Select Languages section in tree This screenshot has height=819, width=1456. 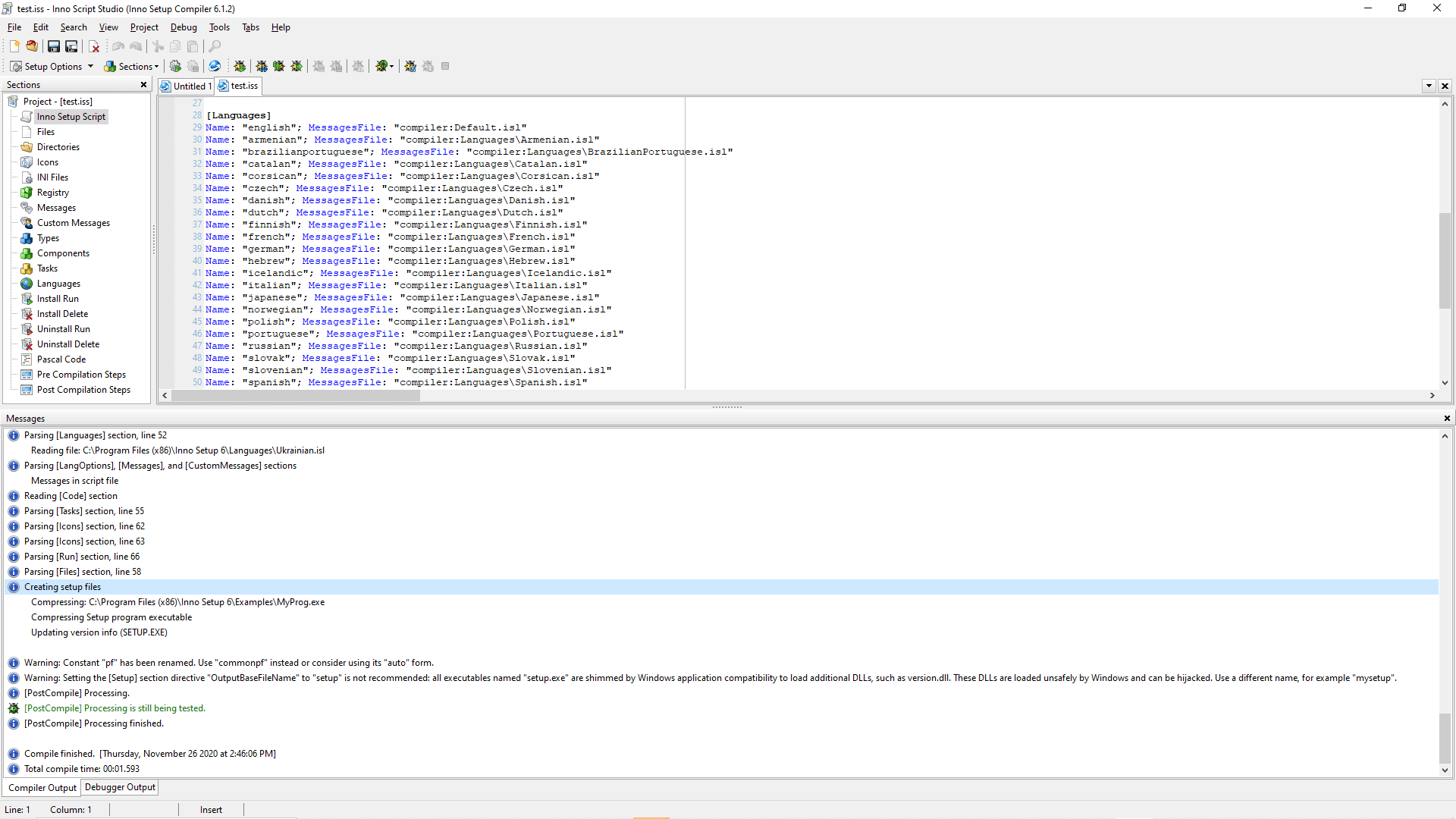tap(58, 284)
